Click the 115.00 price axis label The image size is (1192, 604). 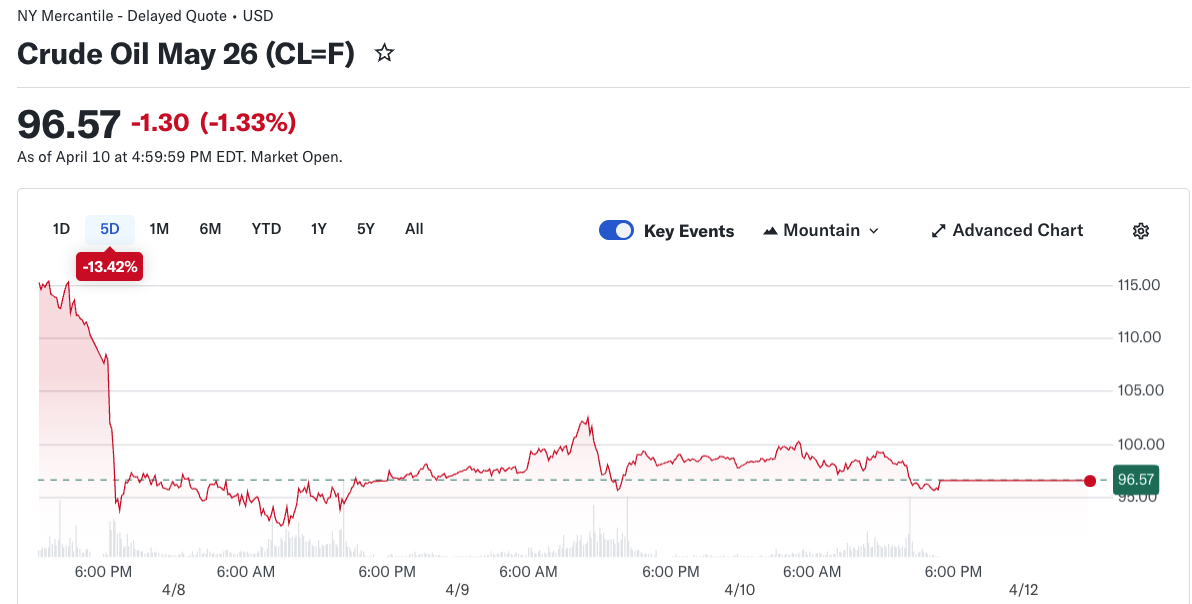click(x=1138, y=285)
